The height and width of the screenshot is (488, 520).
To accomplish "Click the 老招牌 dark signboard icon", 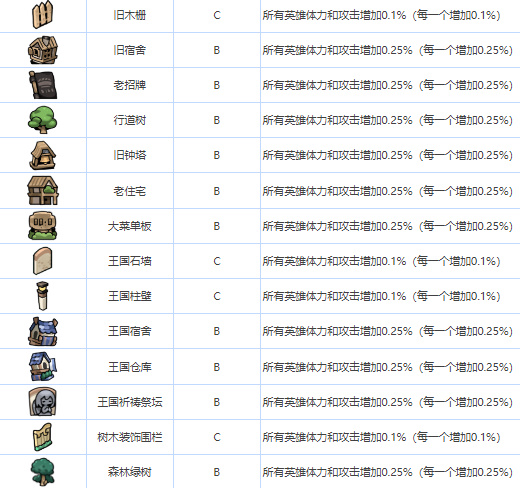I will (43, 85).
